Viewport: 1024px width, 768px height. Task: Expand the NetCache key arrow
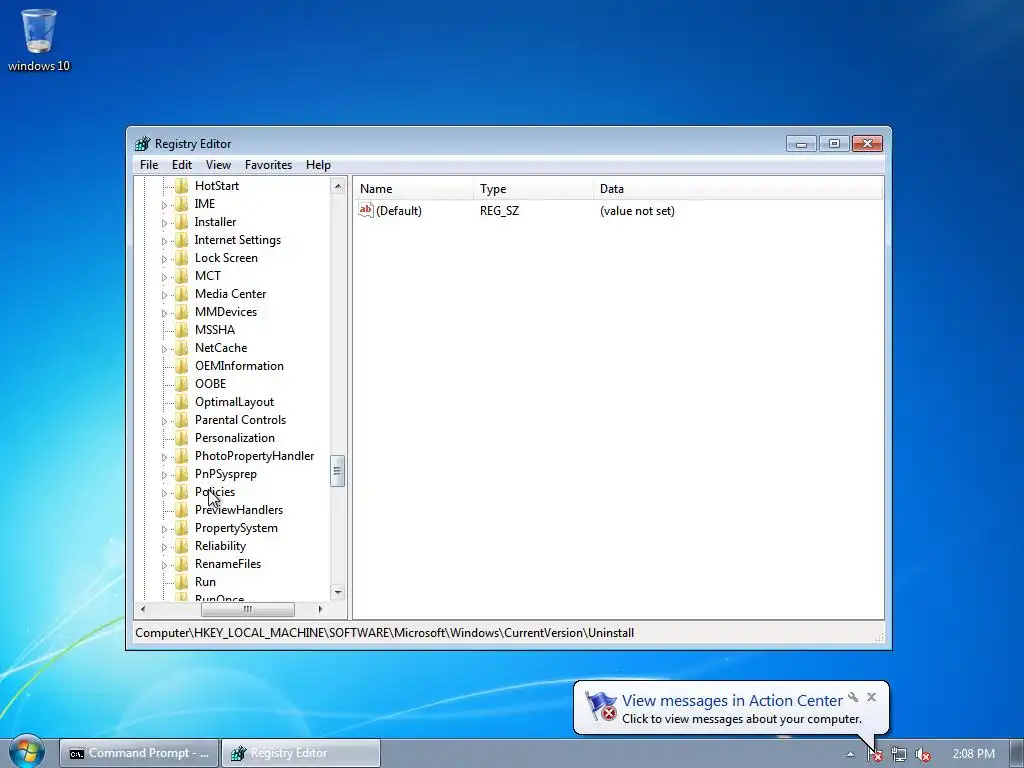pos(165,349)
